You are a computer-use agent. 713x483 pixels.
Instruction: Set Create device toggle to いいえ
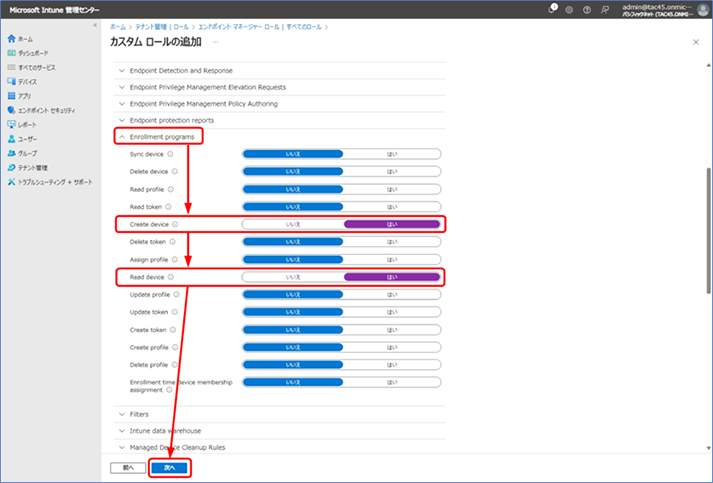(293, 224)
